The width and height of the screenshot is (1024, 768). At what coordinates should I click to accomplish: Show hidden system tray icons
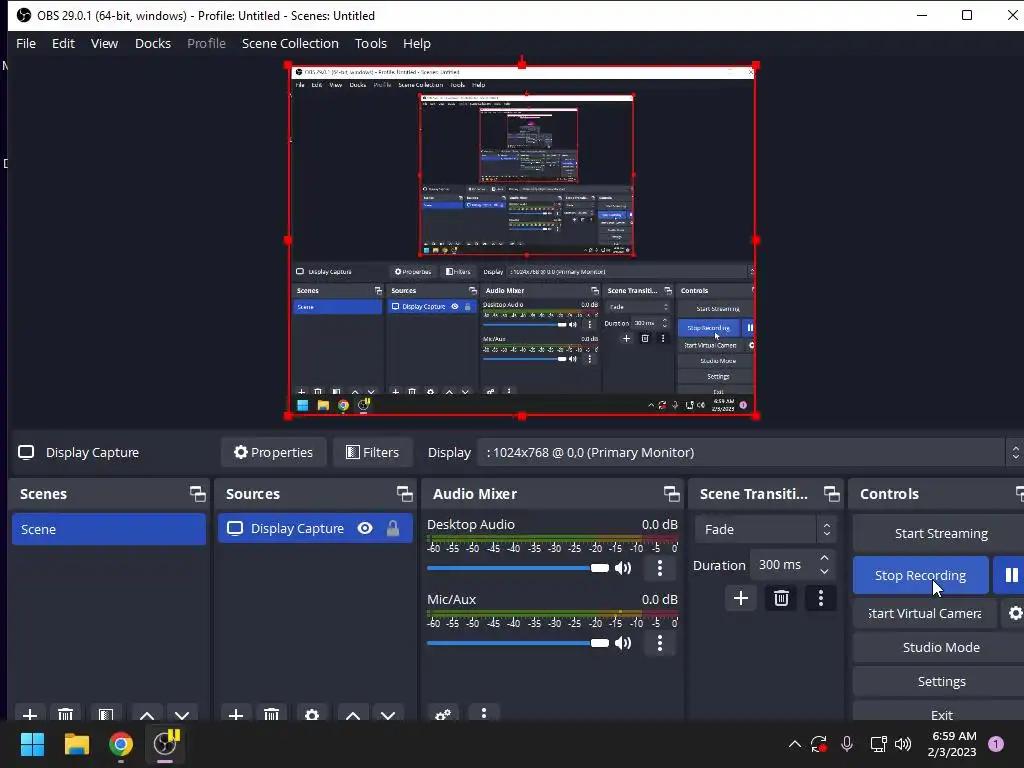tap(795, 744)
